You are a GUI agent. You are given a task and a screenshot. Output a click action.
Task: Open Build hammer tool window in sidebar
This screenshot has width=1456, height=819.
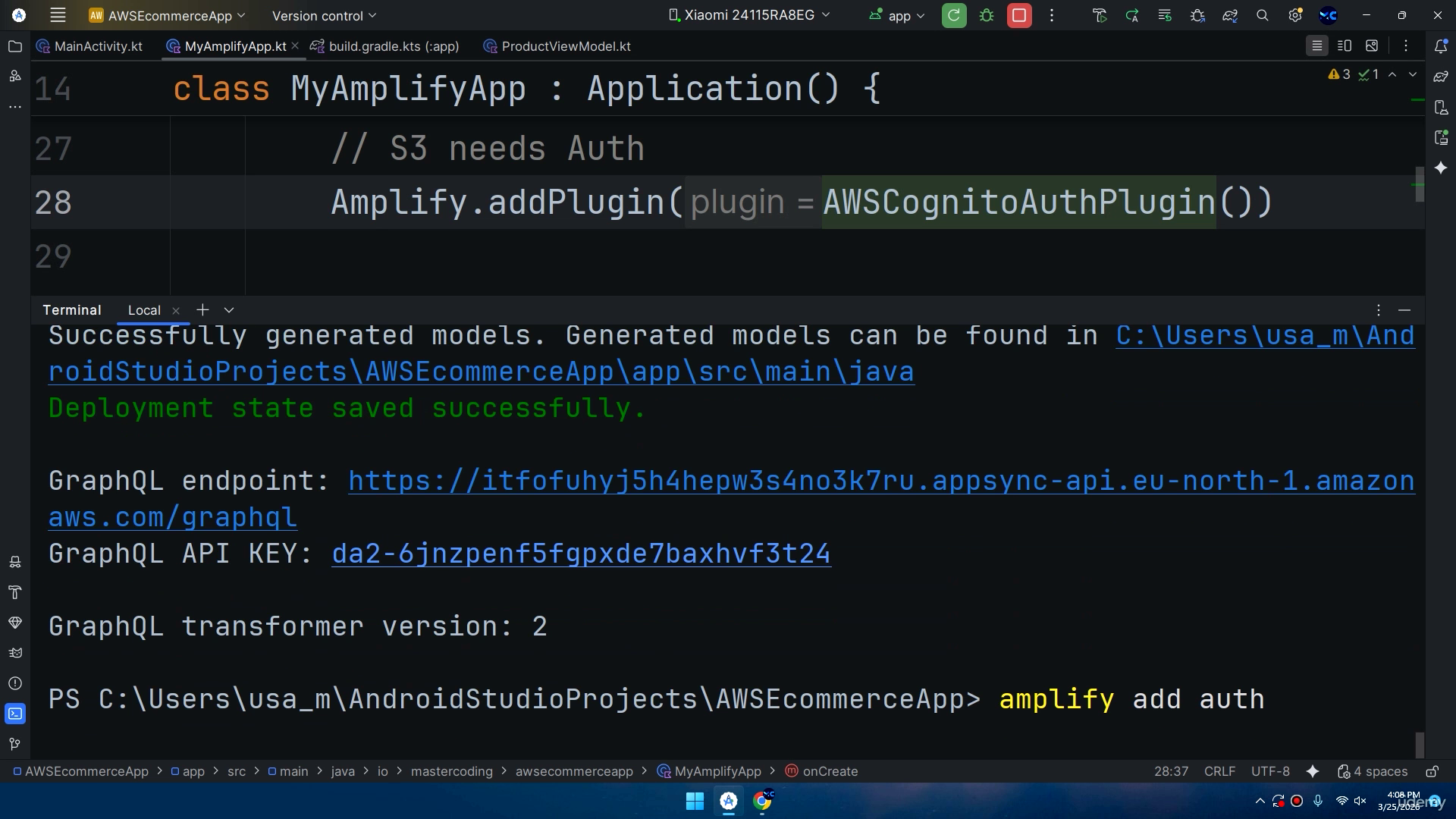tap(14, 592)
